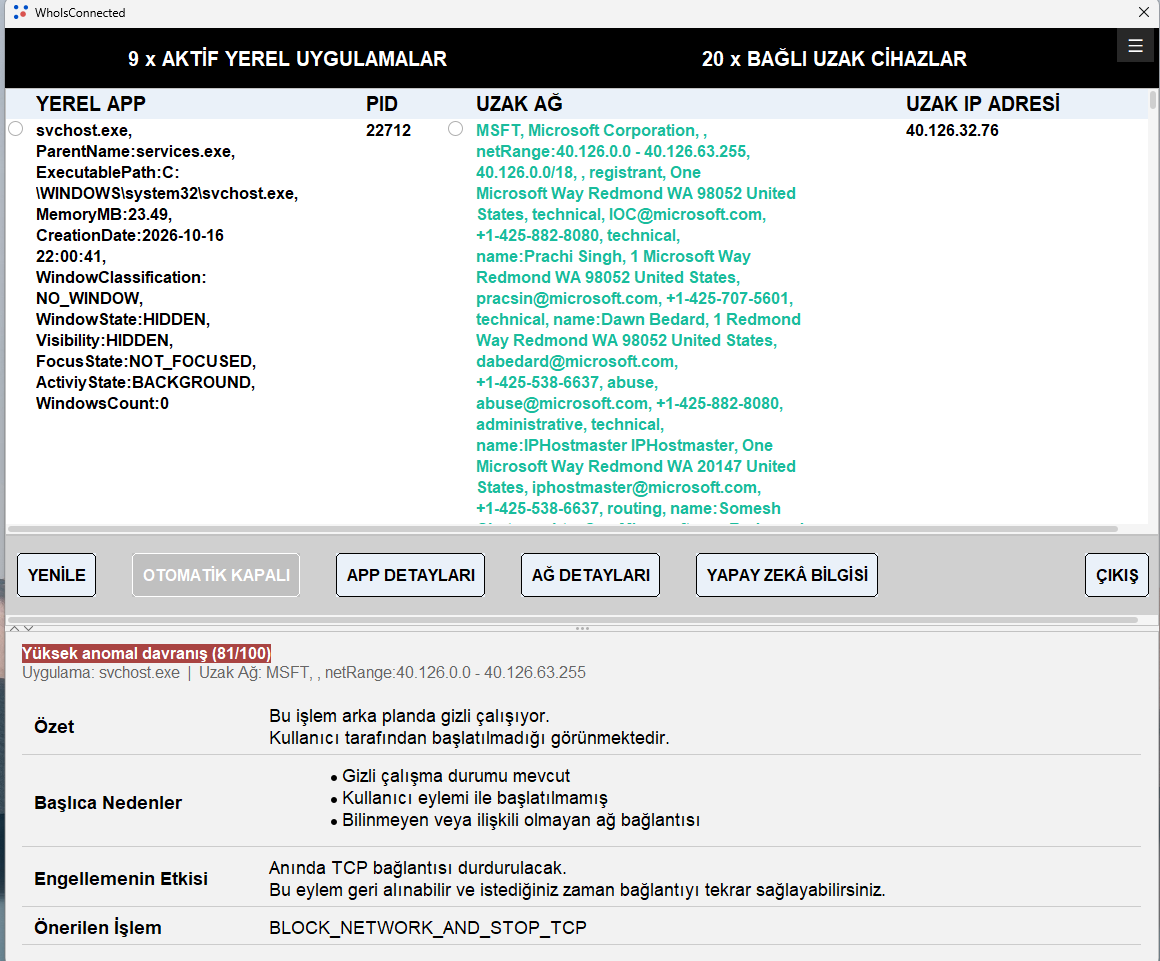
Task: Click the YENİLE refresh button
Action: [x=57, y=575]
